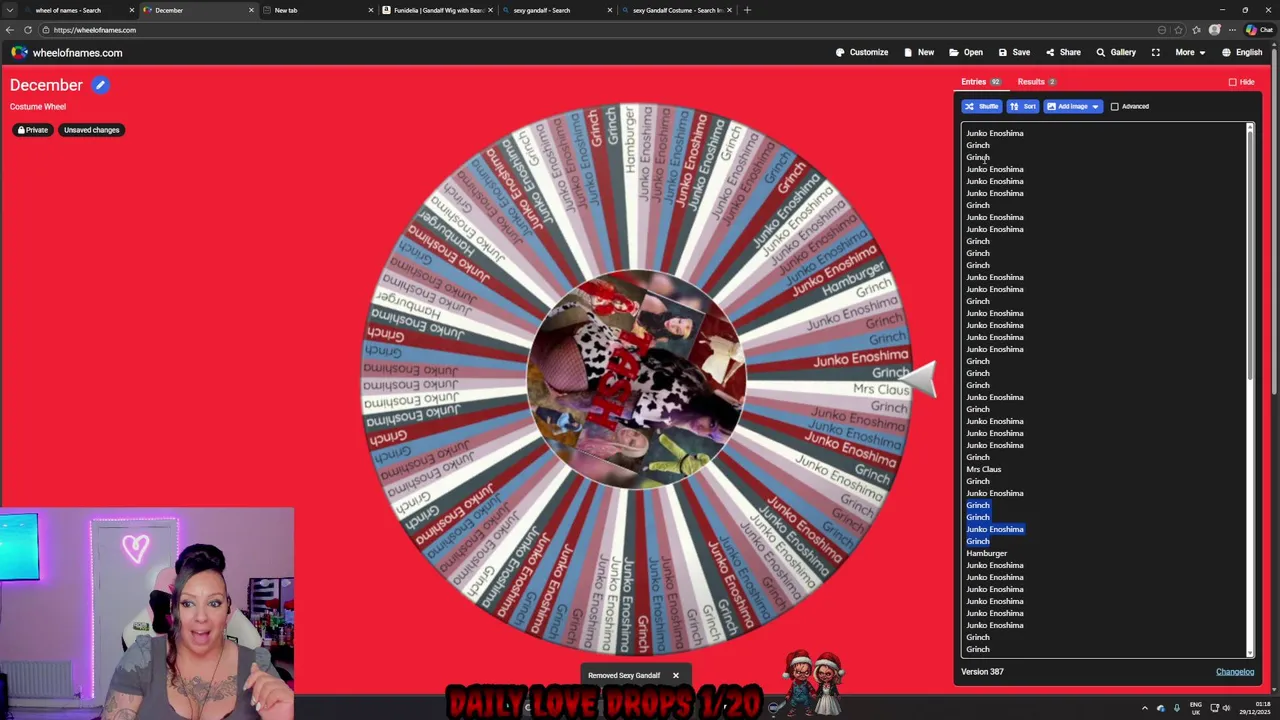
Task: Reload the page
Action: click(x=28, y=30)
